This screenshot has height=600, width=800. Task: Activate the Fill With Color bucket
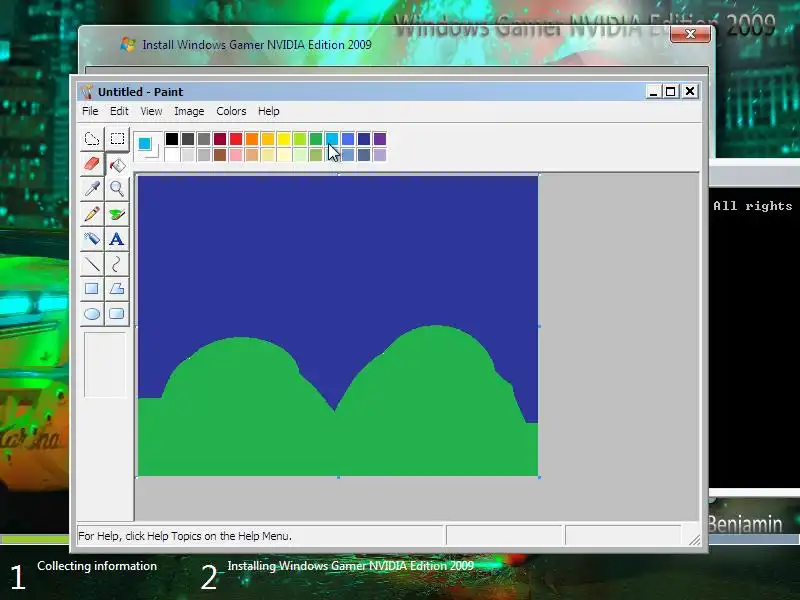(x=117, y=164)
